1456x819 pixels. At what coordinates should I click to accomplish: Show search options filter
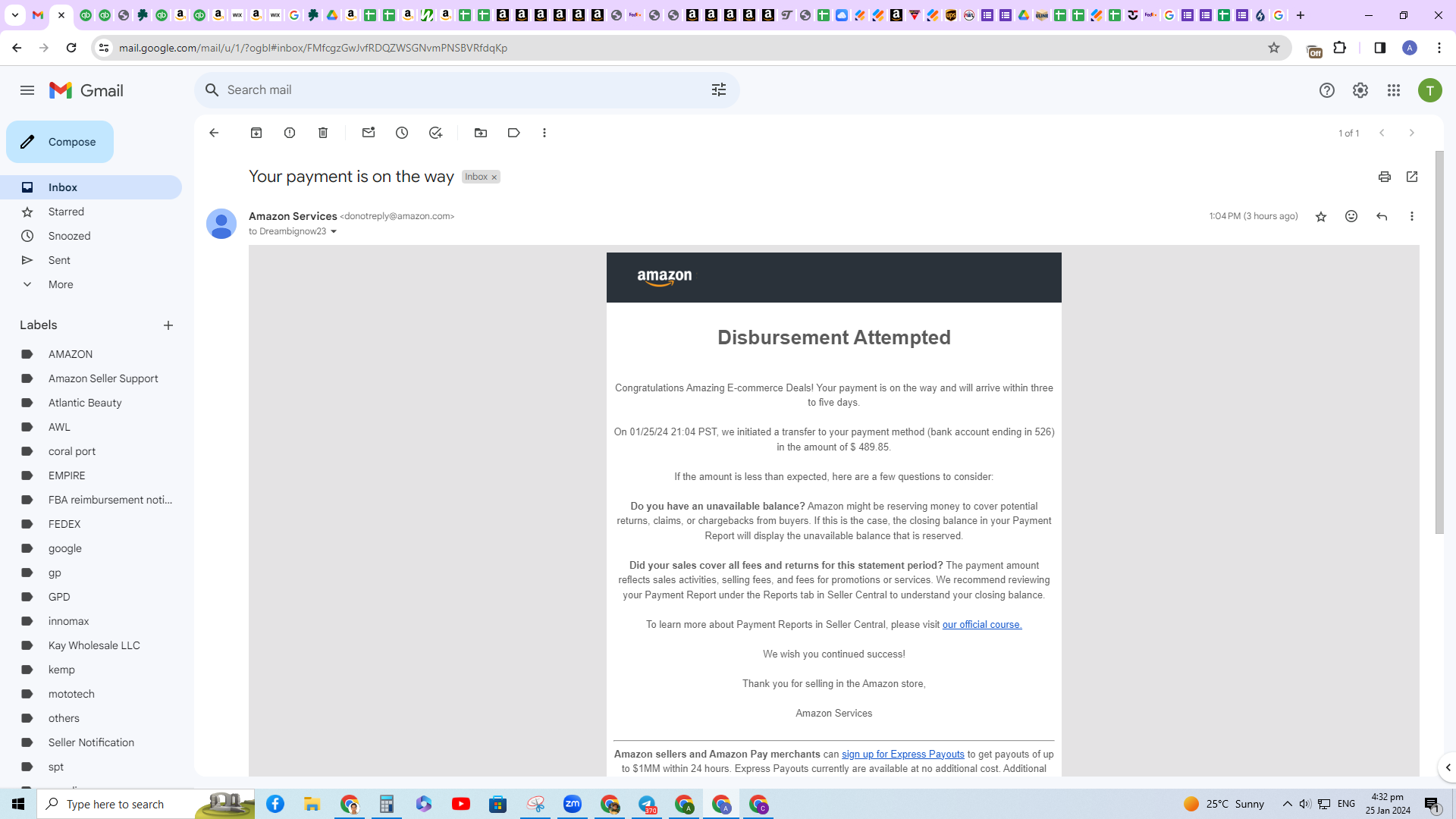(719, 90)
